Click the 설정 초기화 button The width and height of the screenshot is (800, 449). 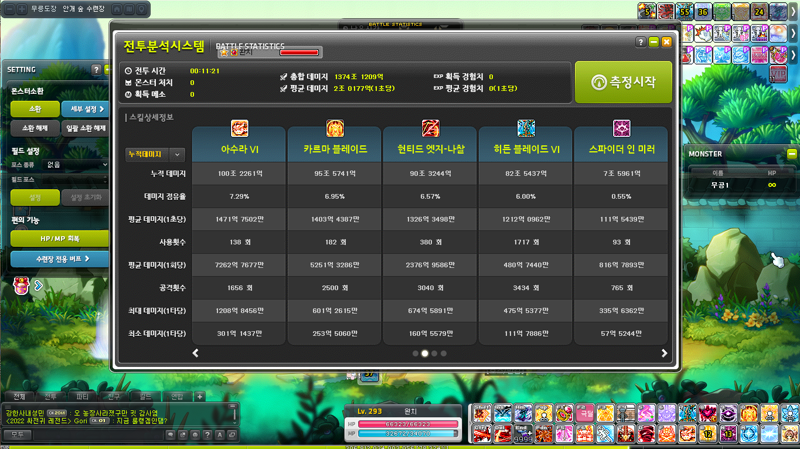pyautogui.click(x=86, y=197)
